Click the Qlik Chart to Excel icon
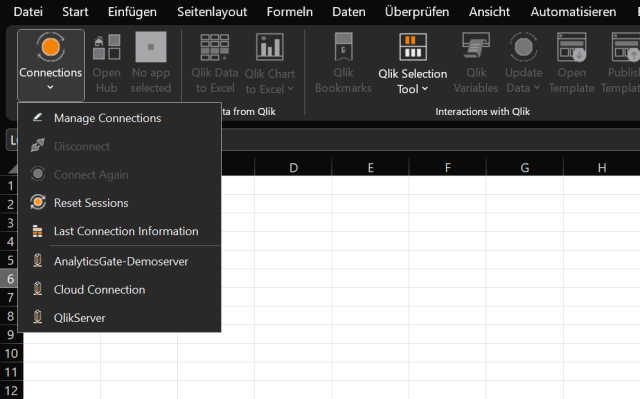The image size is (640, 399). pyautogui.click(x=269, y=47)
